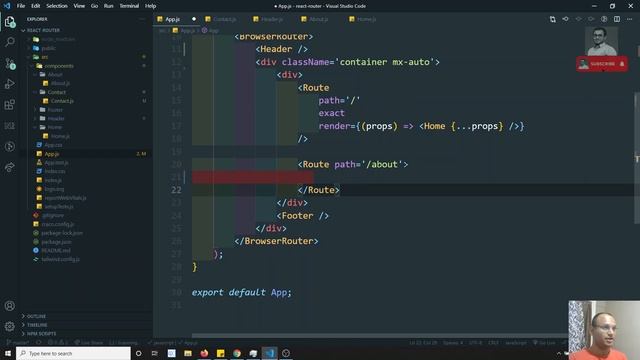The width and height of the screenshot is (640, 360).
Task: Expand the Footer folder
Action: point(55,110)
